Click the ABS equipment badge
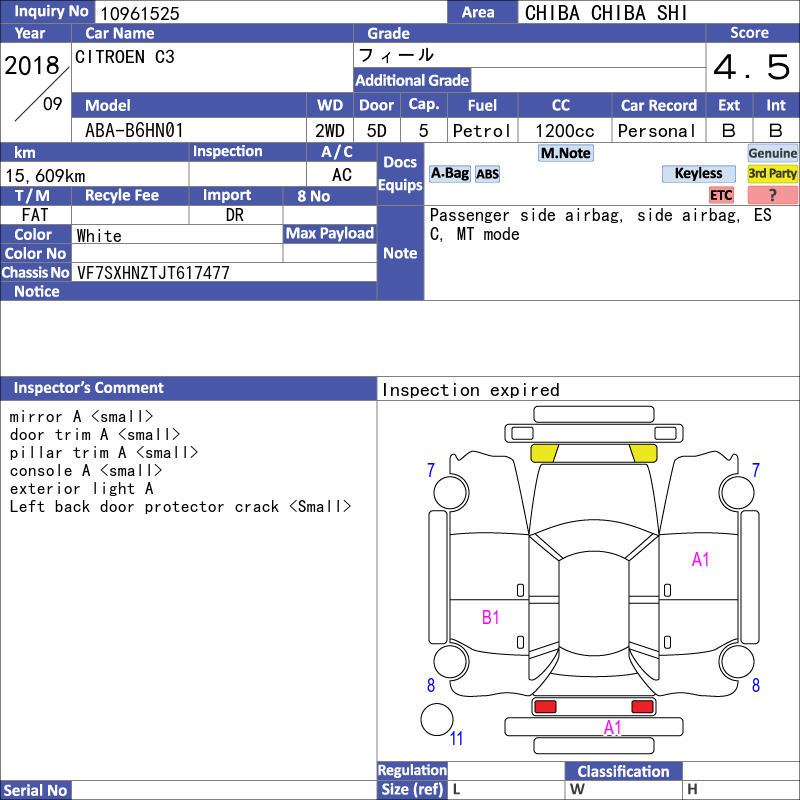Screen dimensions: 800x800 click(487, 174)
